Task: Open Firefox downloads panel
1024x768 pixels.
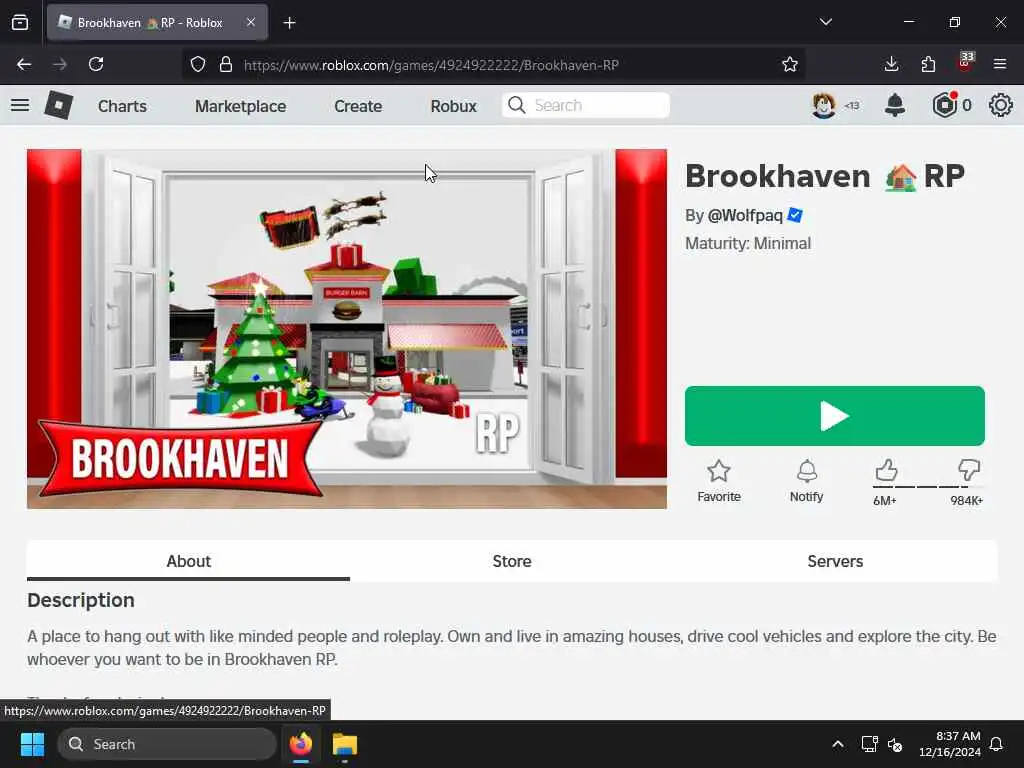Action: [x=891, y=64]
